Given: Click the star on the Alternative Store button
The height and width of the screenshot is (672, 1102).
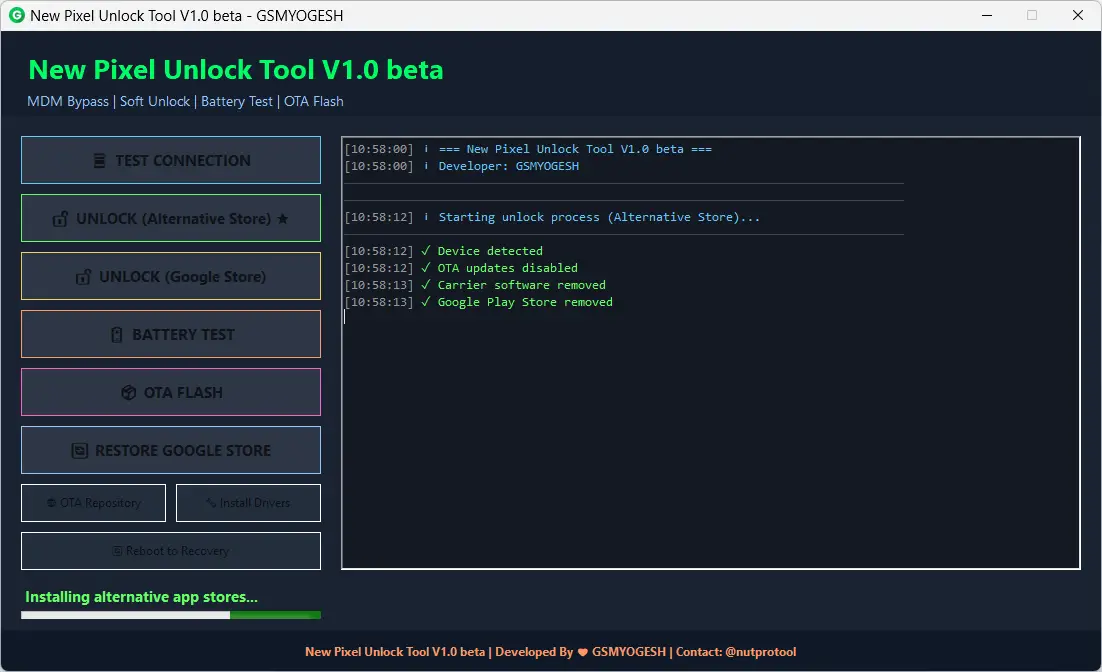Looking at the screenshot, I should (x=282, y=219).
